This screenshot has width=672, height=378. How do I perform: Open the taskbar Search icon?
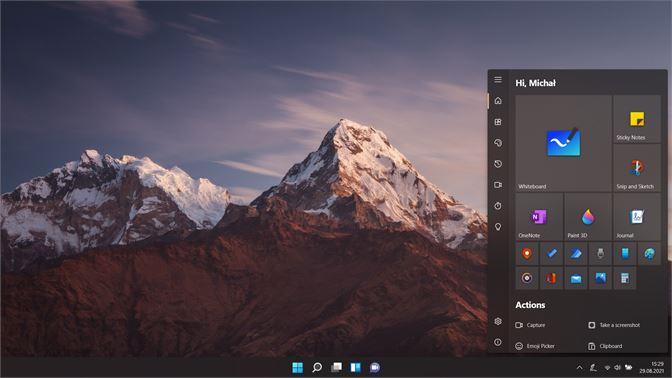pos(317,367)
